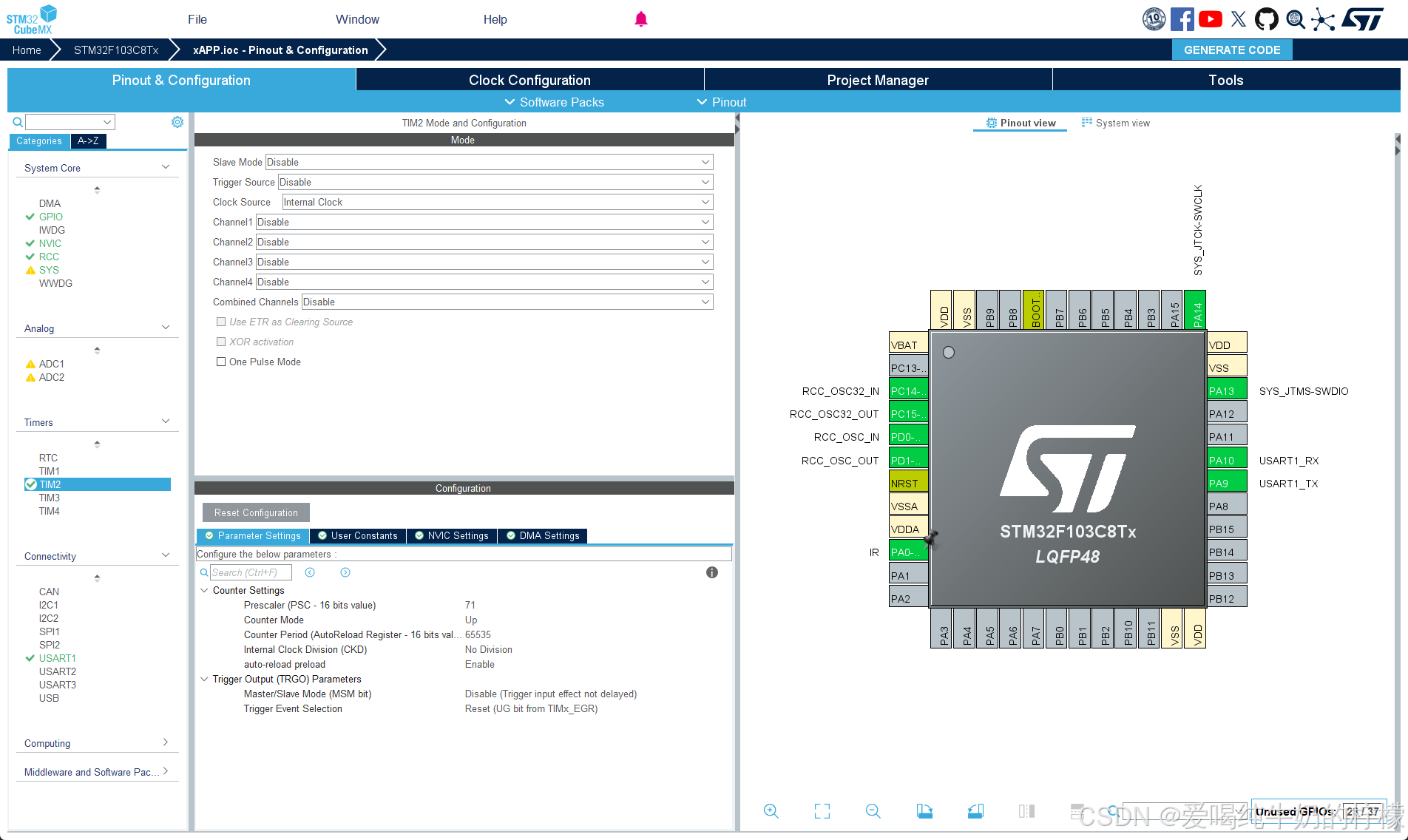Screen dimensions: 1408x840
Task: Click the PA13 SWDIO pin on chip
Action: 1227,390
